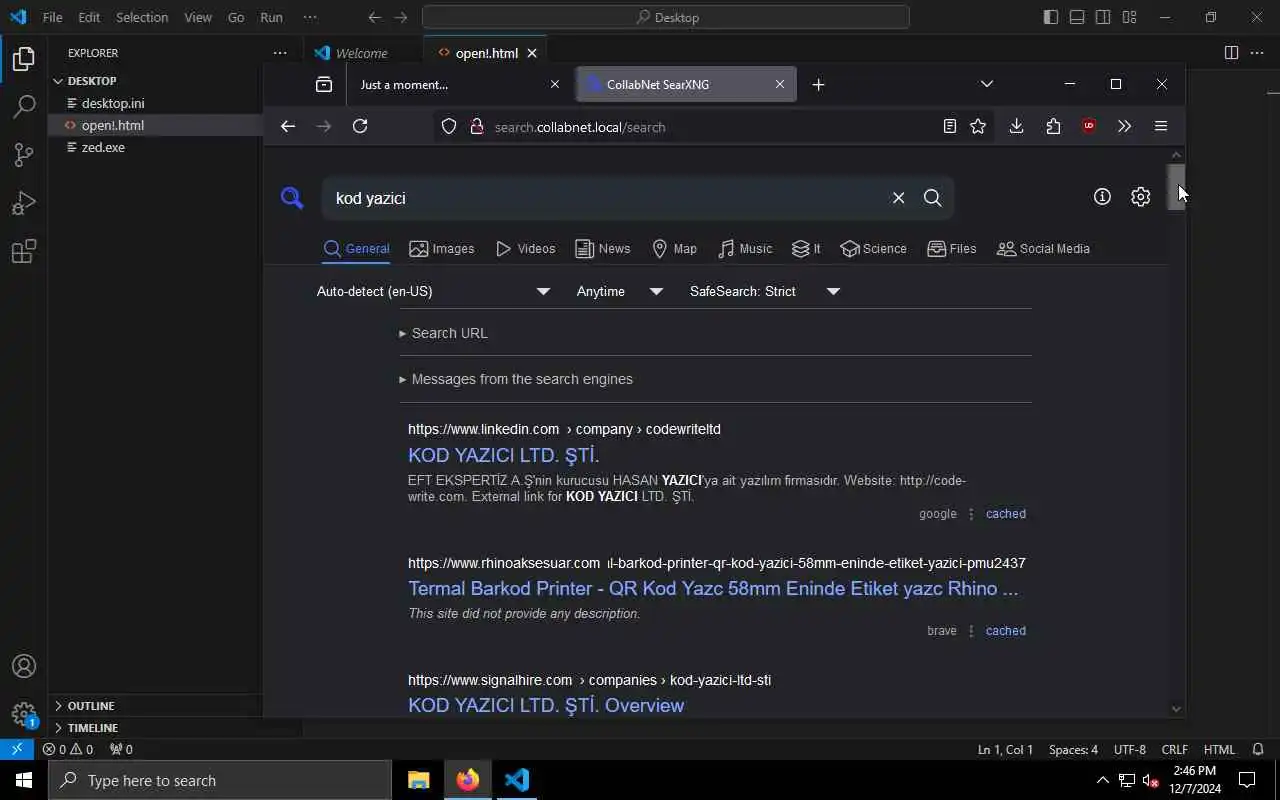Click the Windows Start button
Viewport: 1280px width, 800px height.
[x=24, y=780]
